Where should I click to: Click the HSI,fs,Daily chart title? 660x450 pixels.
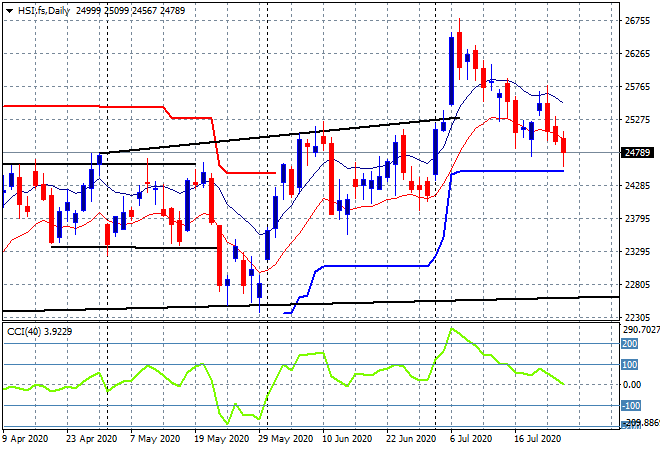point(44,11)
